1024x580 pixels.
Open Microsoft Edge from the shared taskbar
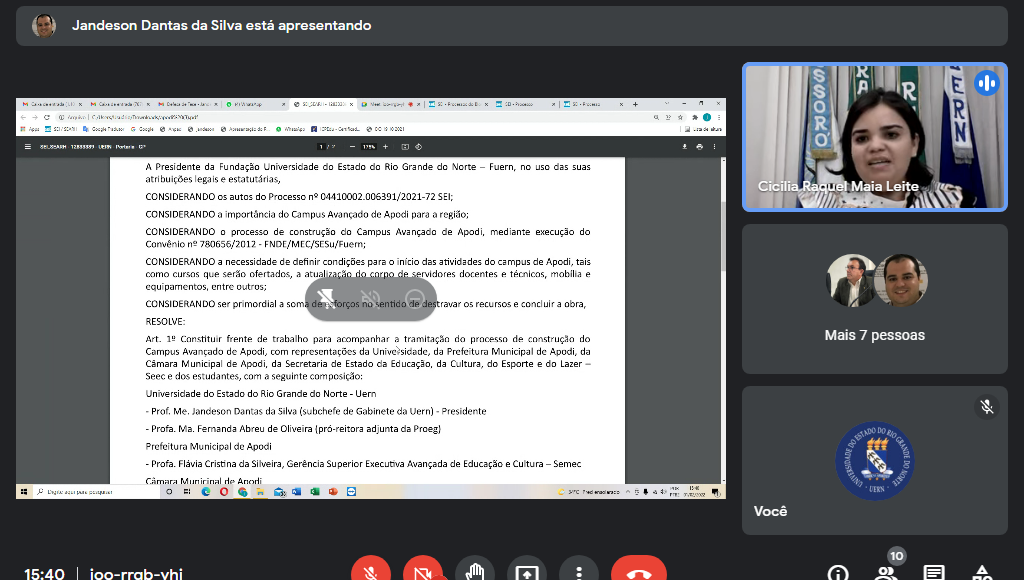[x=206, y=492]
